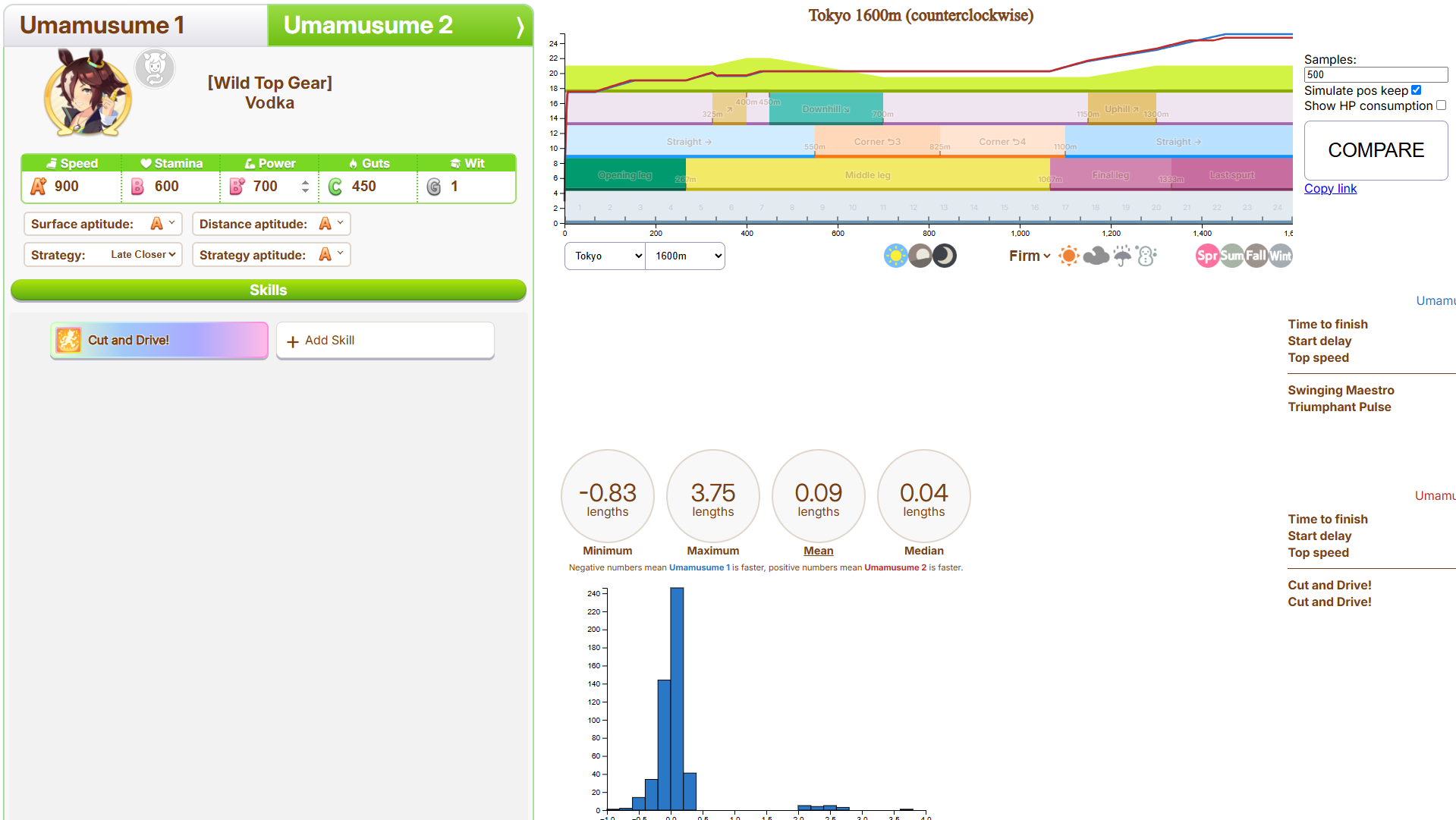This screenshot has height=820, width=1456.
Task: Choose snowy snowman weather icon
Action: [x=1146, y=256]
